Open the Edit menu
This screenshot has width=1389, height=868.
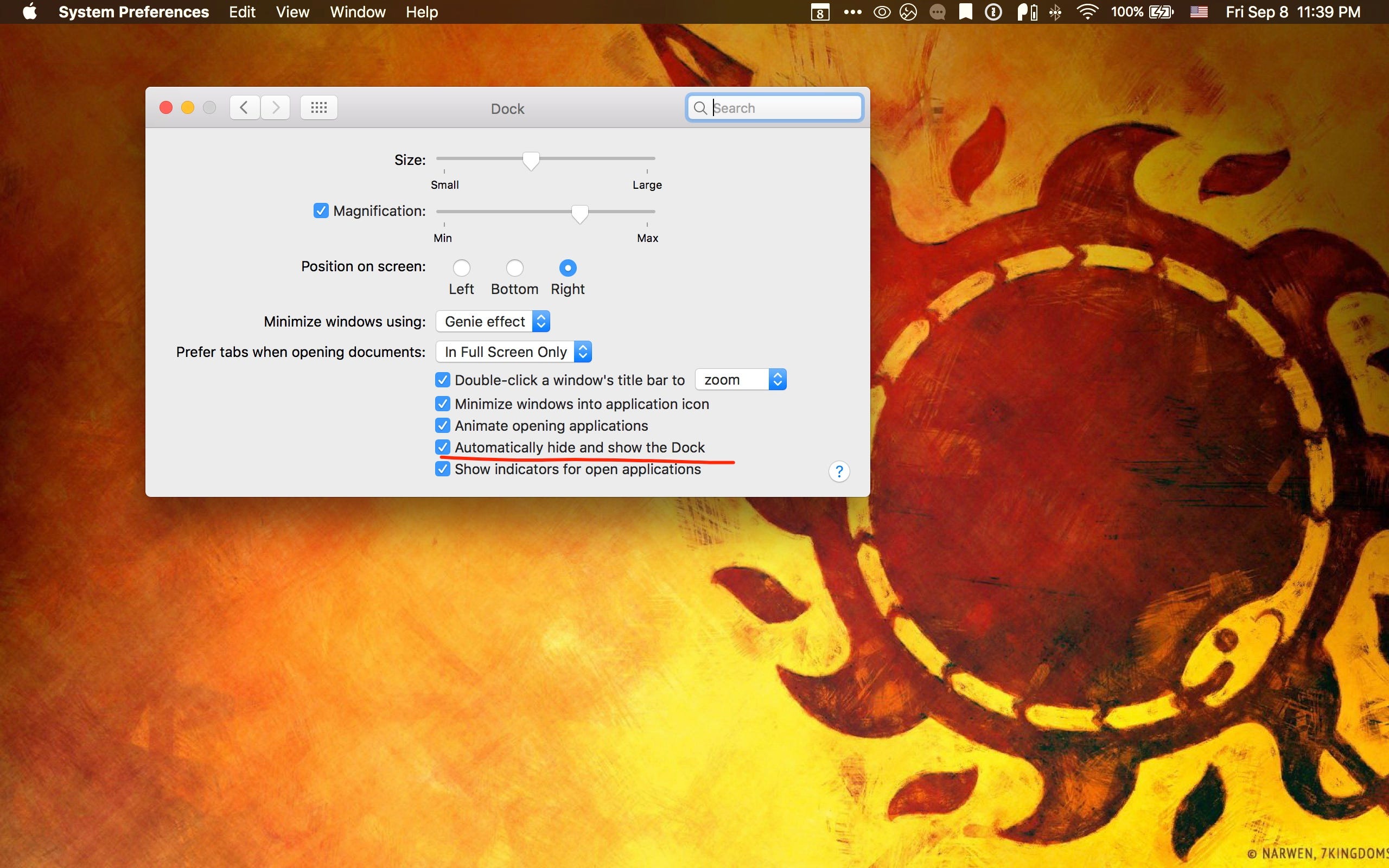(242, 11)
